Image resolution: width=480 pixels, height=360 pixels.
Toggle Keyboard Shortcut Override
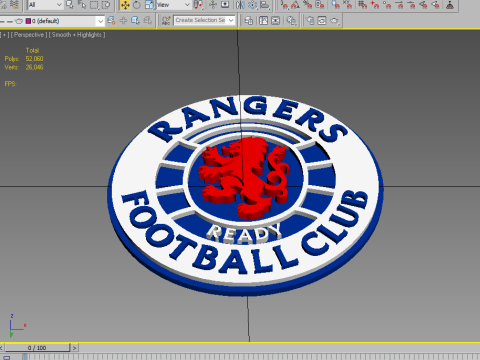pyautogui.click(x=225, y=5)
